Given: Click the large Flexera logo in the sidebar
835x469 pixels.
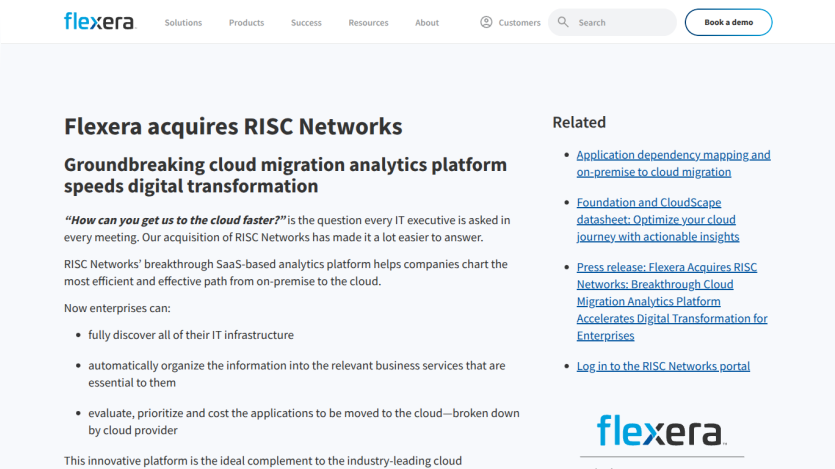Looking at the screenshot, I should 661,431.
